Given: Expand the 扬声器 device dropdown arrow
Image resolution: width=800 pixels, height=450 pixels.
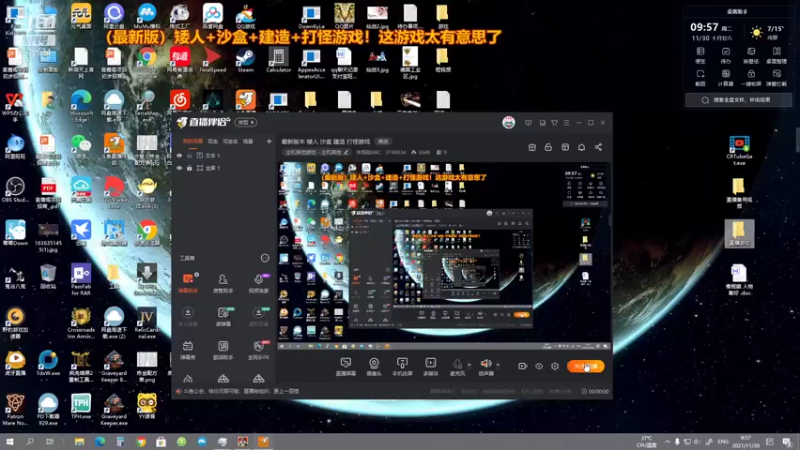Looking at the screenshot, I should [498, 365].
